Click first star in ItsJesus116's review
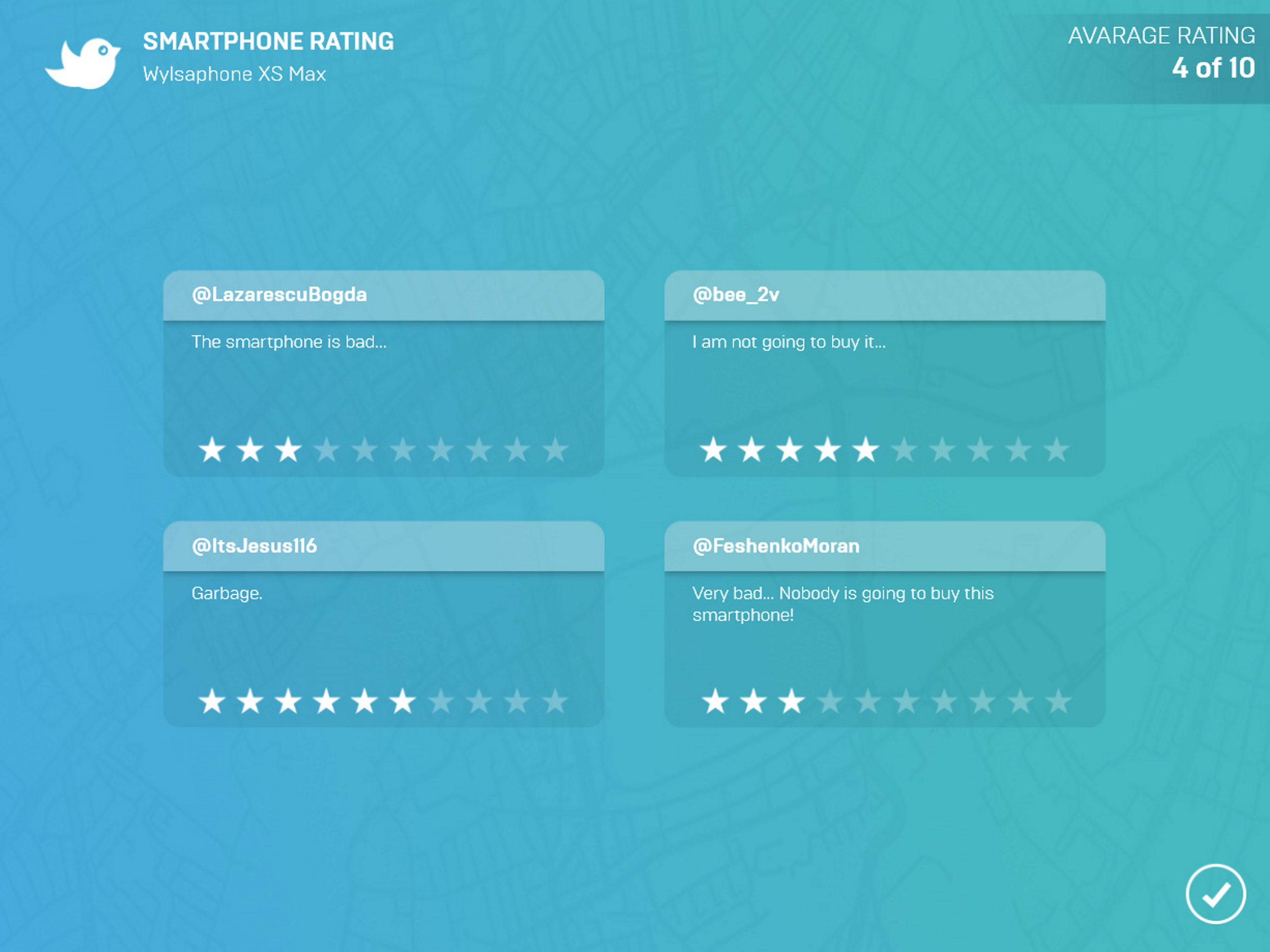 (212, 701)
